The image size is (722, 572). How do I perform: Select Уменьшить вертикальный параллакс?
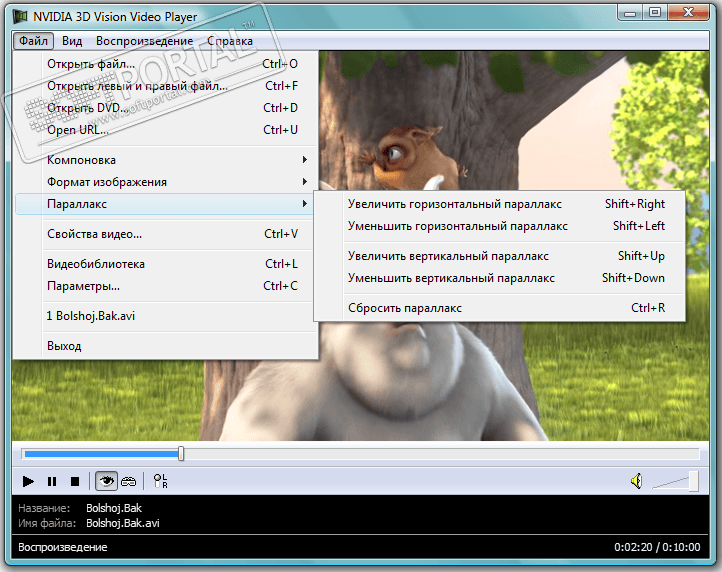(x=500, y=278)
